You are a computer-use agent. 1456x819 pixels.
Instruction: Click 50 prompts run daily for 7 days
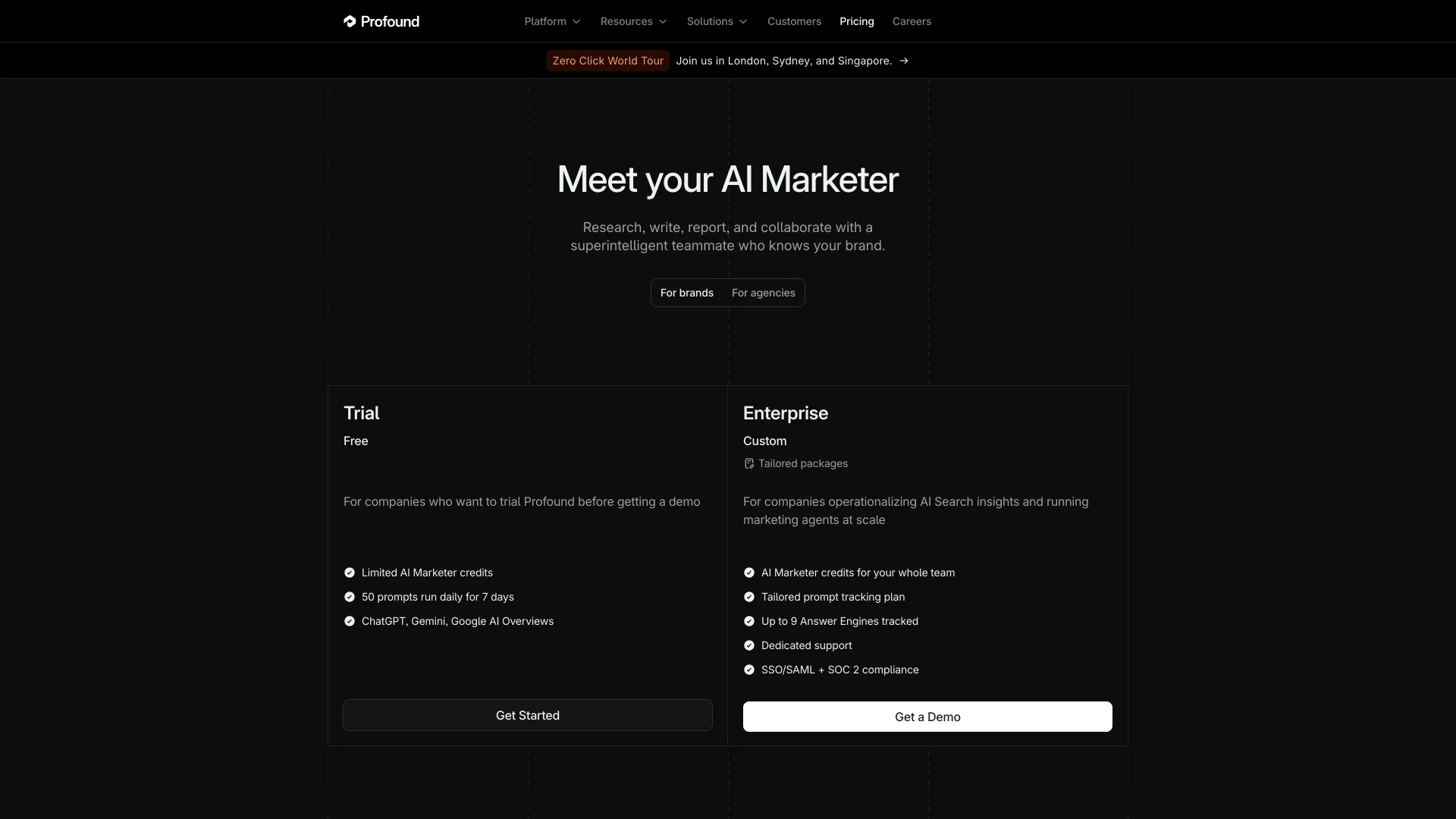coord(438,597)
